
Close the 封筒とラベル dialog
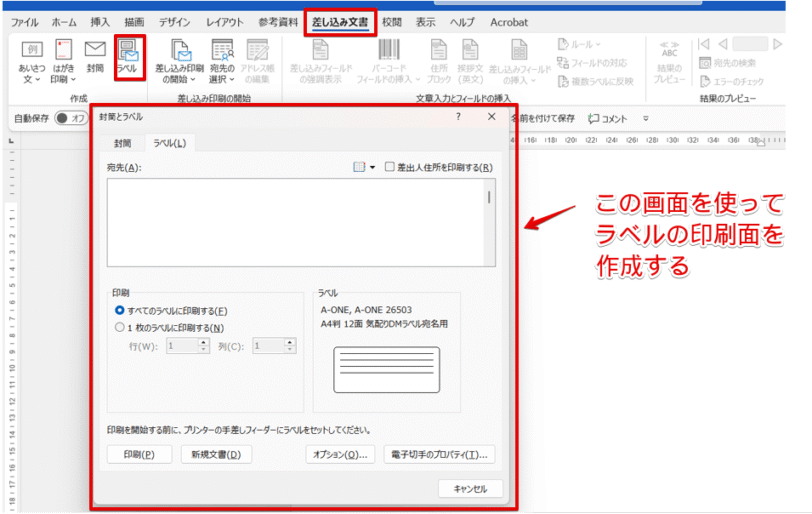tap(491, 117)
